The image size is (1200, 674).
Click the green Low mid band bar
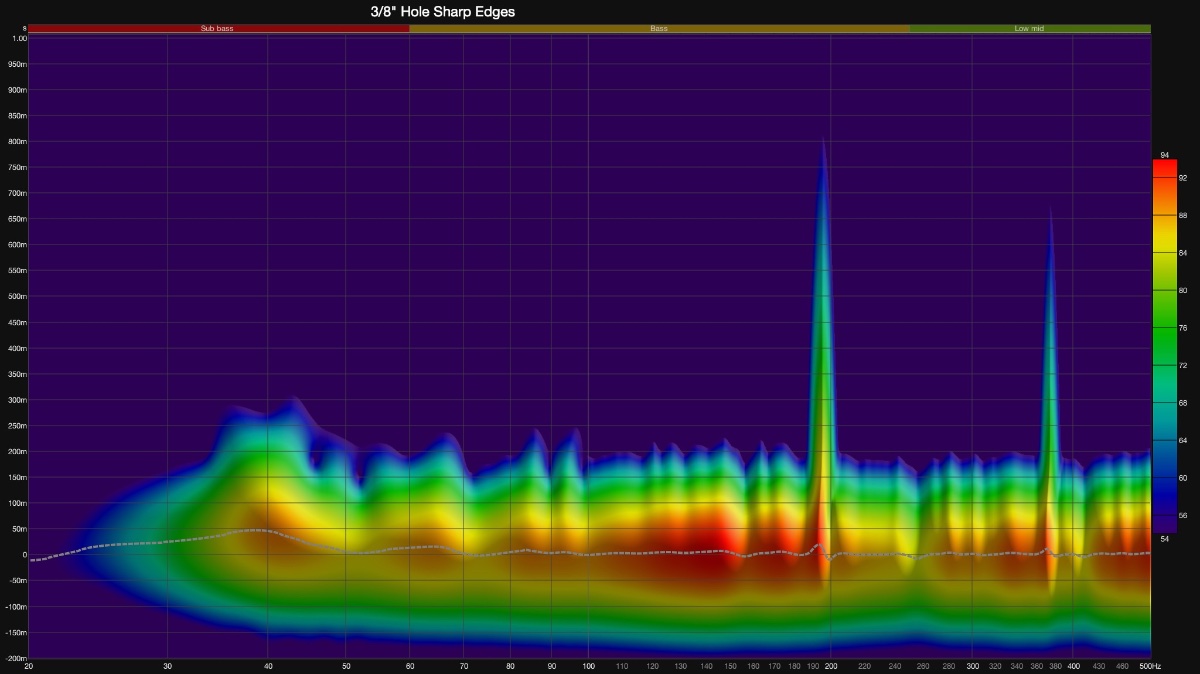pos(1029,29)
